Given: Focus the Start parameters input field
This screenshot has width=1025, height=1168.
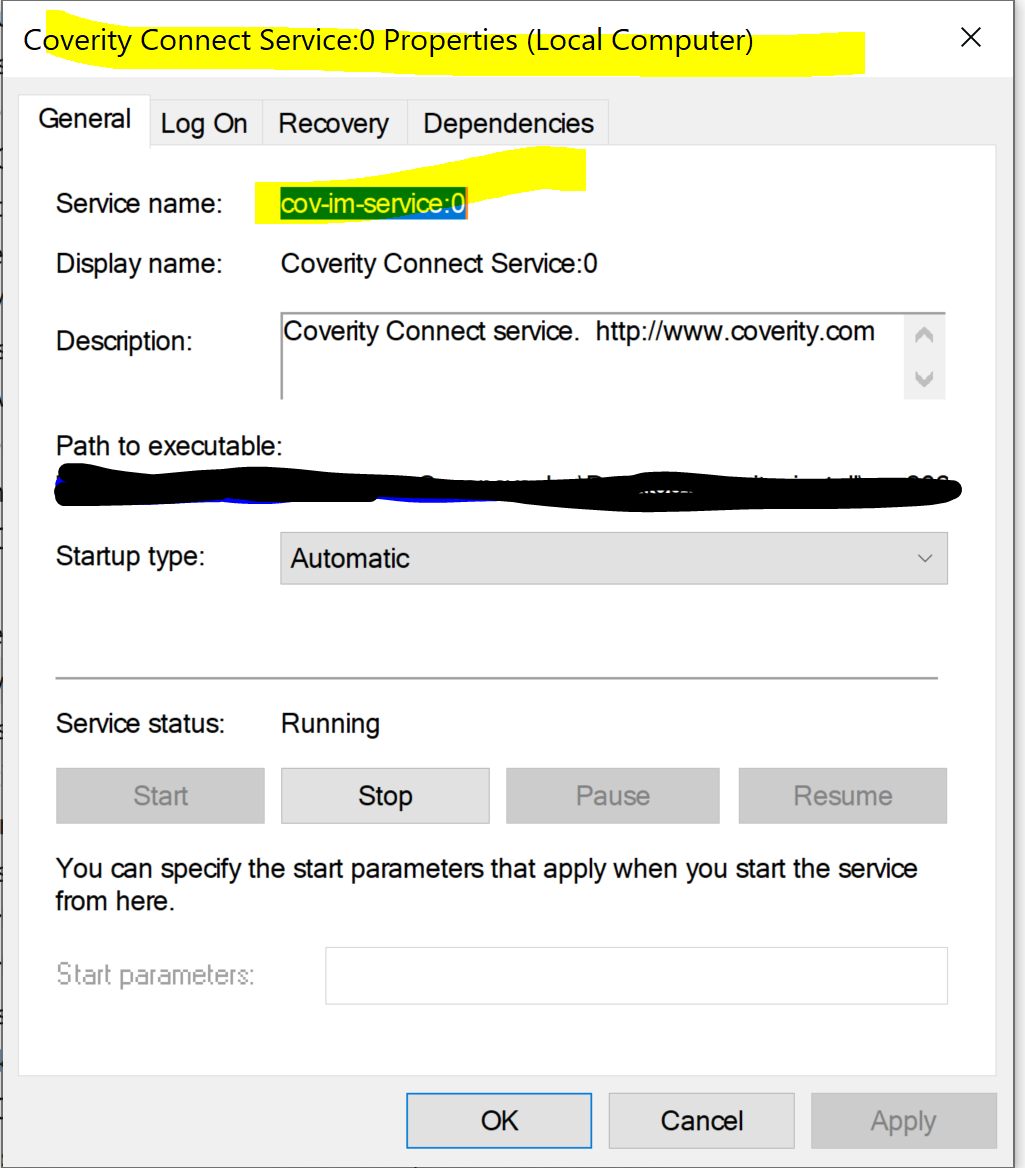Looking at the screenshot, I should point(636,975).
